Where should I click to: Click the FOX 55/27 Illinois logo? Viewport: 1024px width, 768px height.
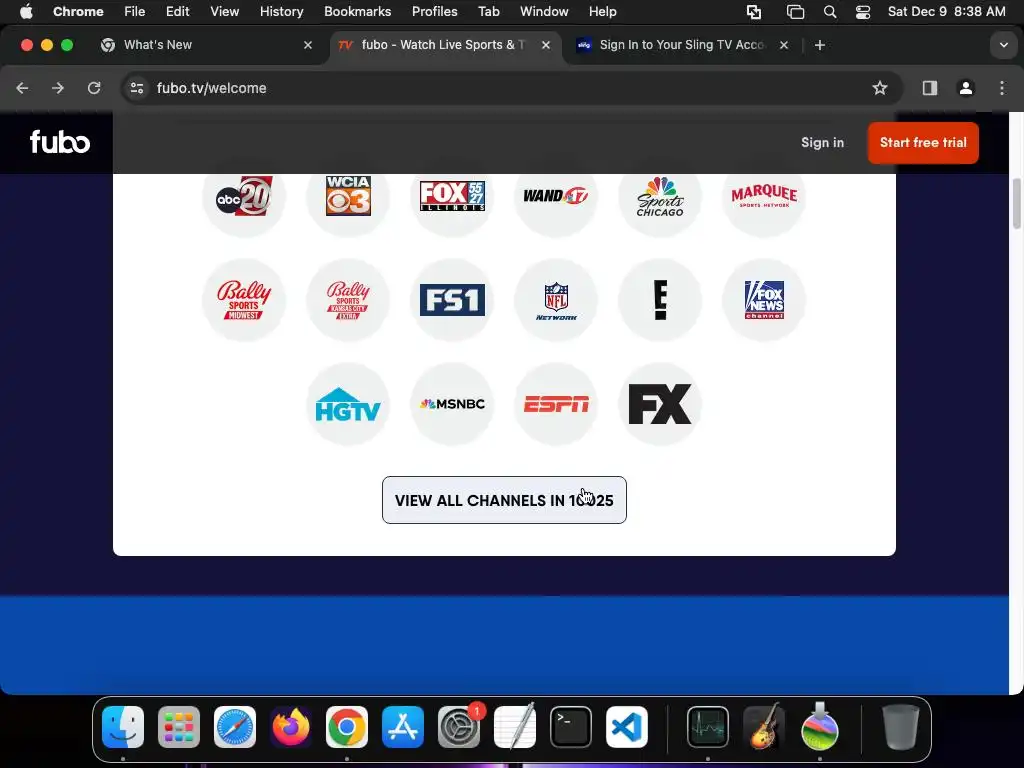(x=452, y=196)
